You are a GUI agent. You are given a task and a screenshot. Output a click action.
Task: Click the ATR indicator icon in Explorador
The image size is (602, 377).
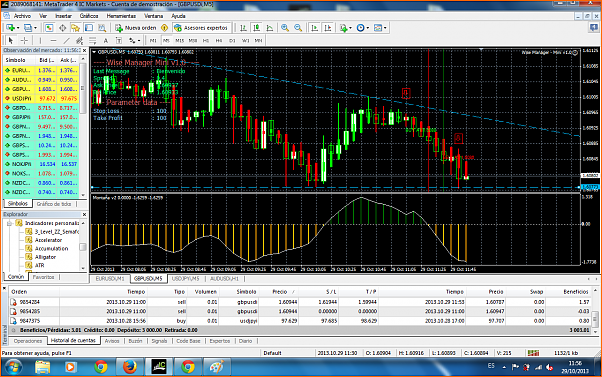(x=29, y=265)
